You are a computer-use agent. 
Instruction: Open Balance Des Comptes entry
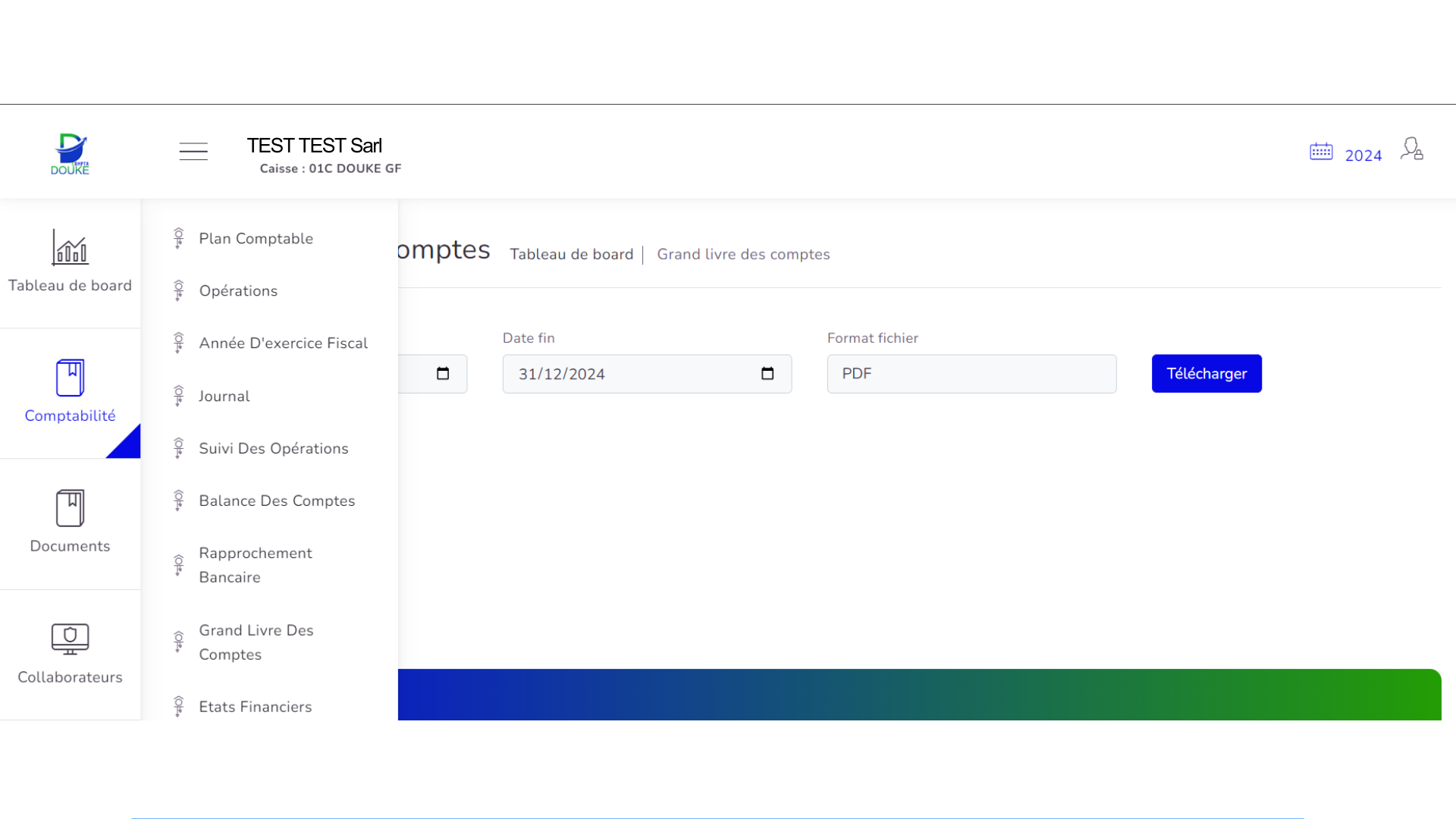(277, 501)
